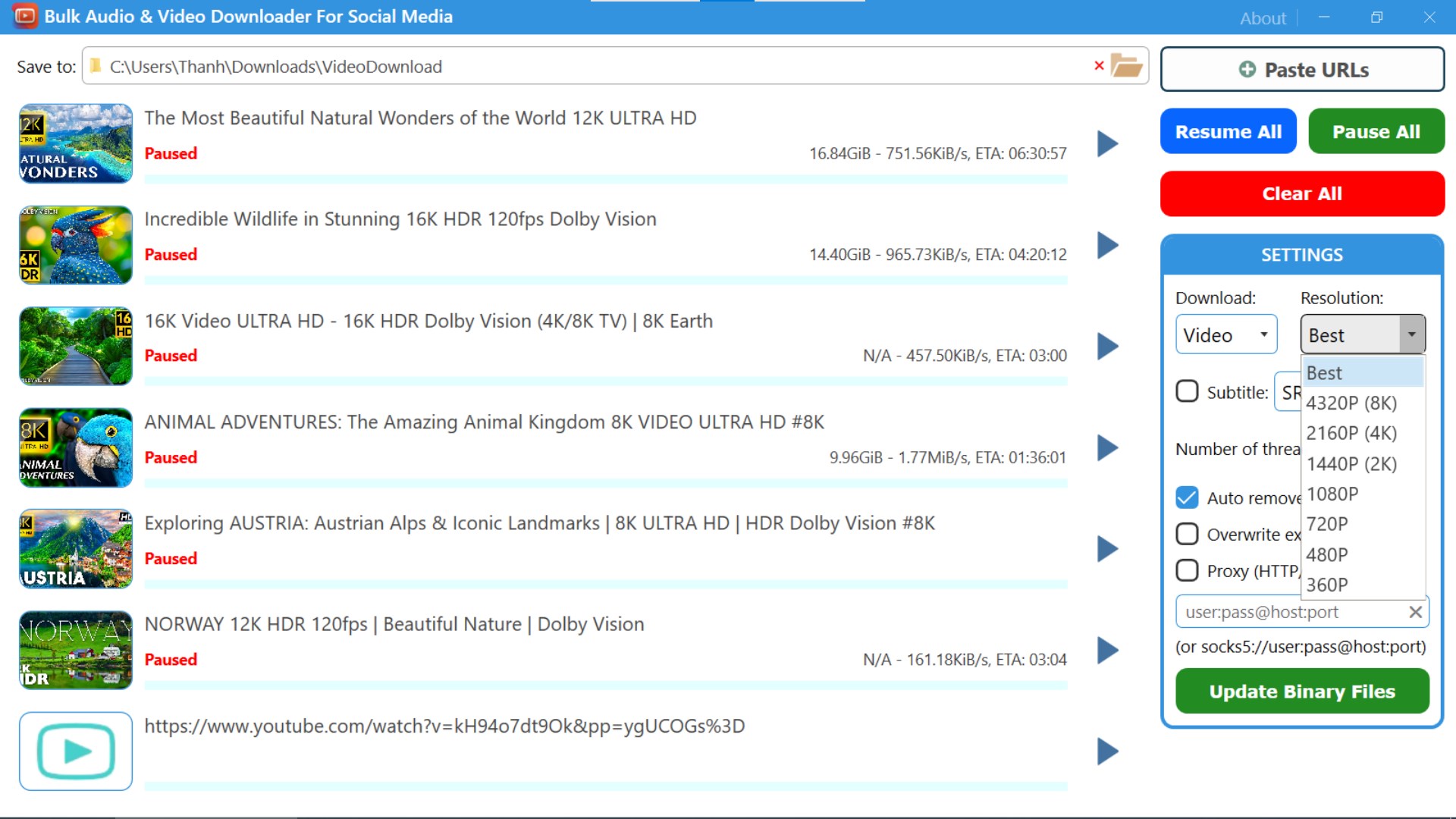
Task: Select 1080P from the resolution list
Action: point(1332,494)
